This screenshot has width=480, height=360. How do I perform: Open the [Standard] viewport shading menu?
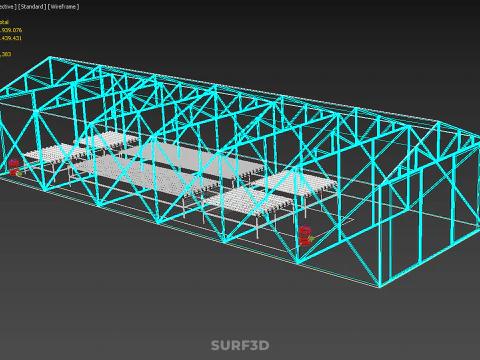32,7
